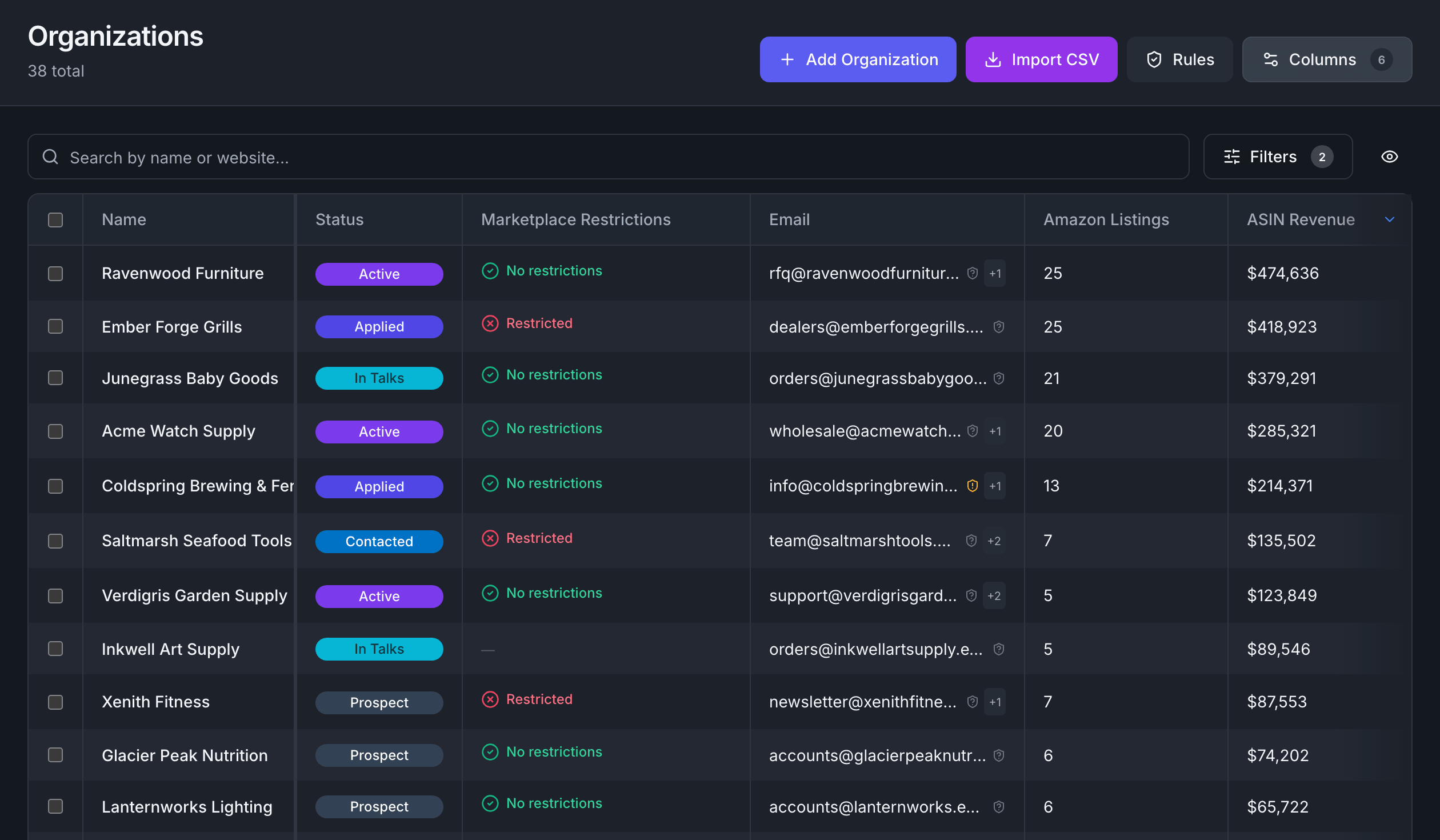Select the Ravenwood Furniture row checkbox
This screenshot has height=840, width=1440.
(x=55, y=274)
